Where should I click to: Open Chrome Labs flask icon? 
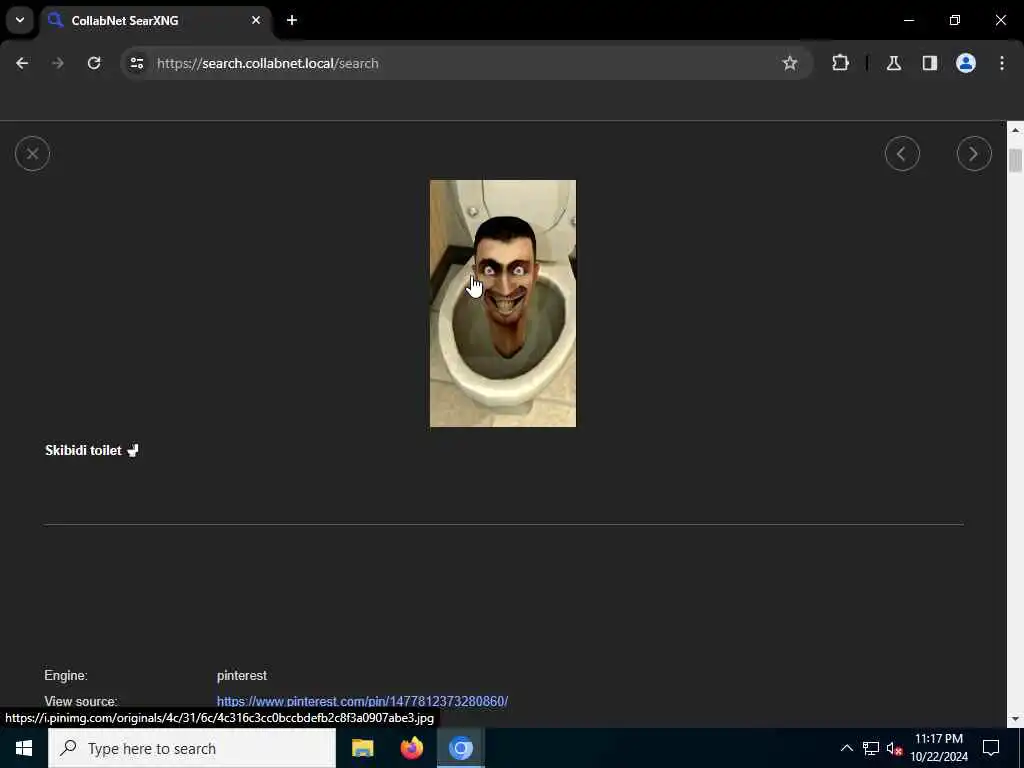pyautogui.click(x=893, y=63)
